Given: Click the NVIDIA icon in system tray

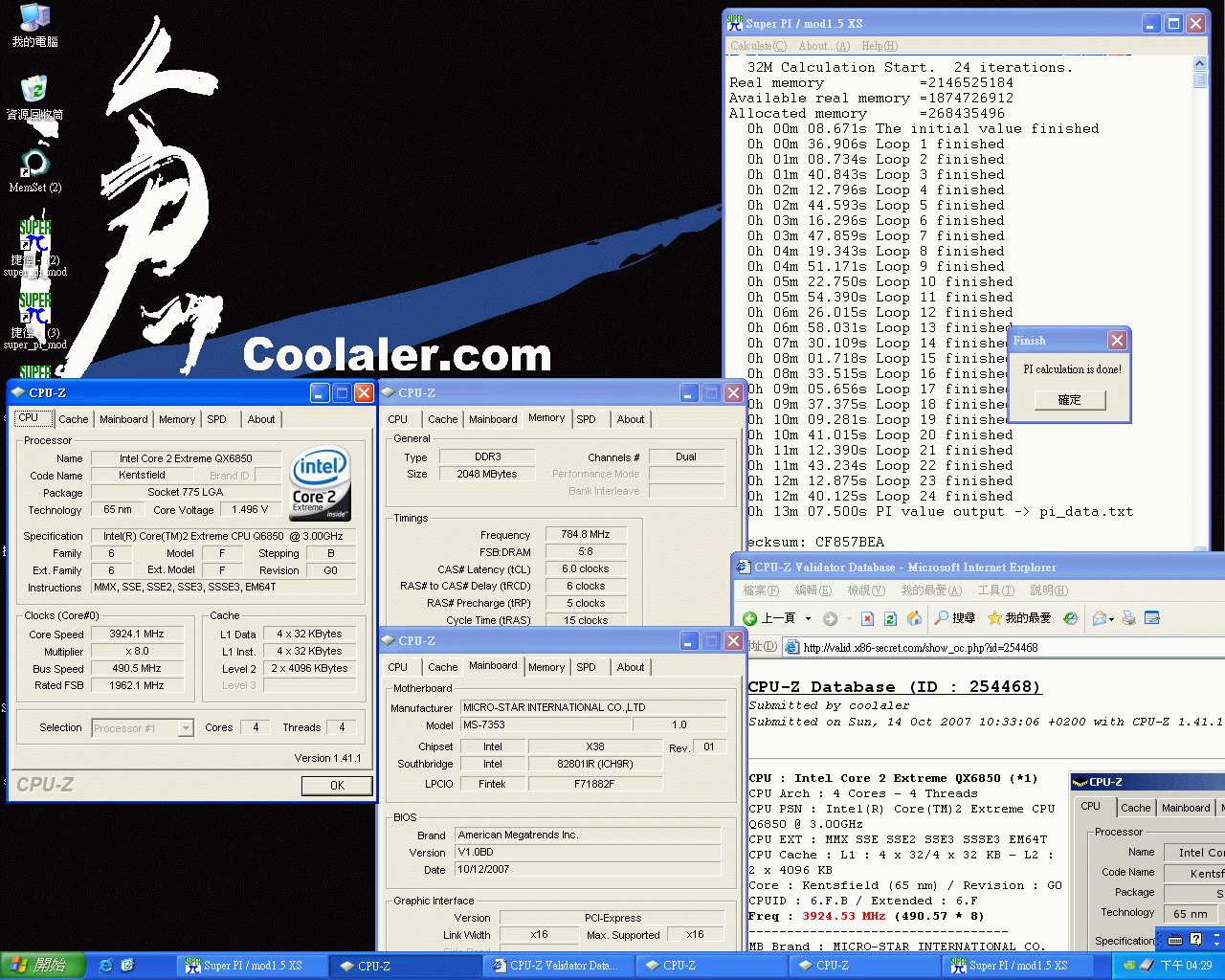Looking at the screenshot, I should (x=1129, y=966).
